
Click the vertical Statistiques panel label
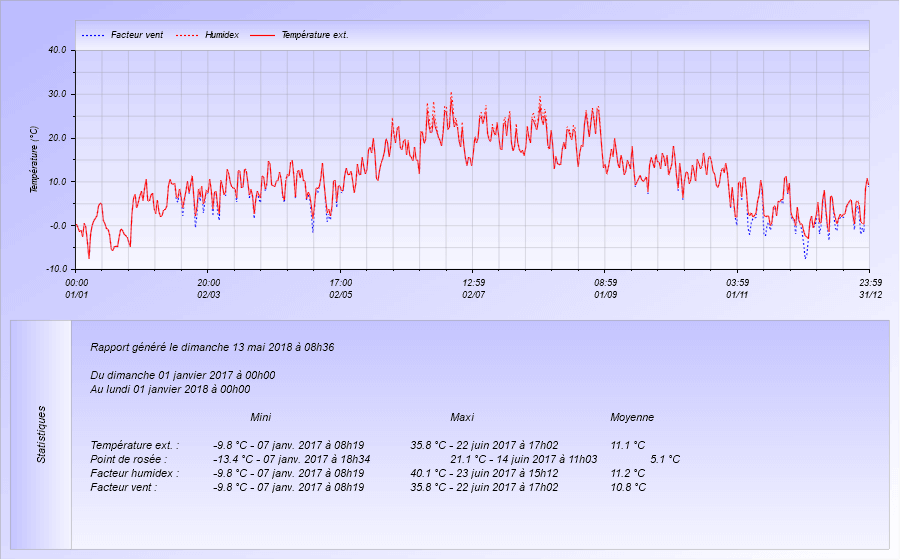[x=41, y=434]
